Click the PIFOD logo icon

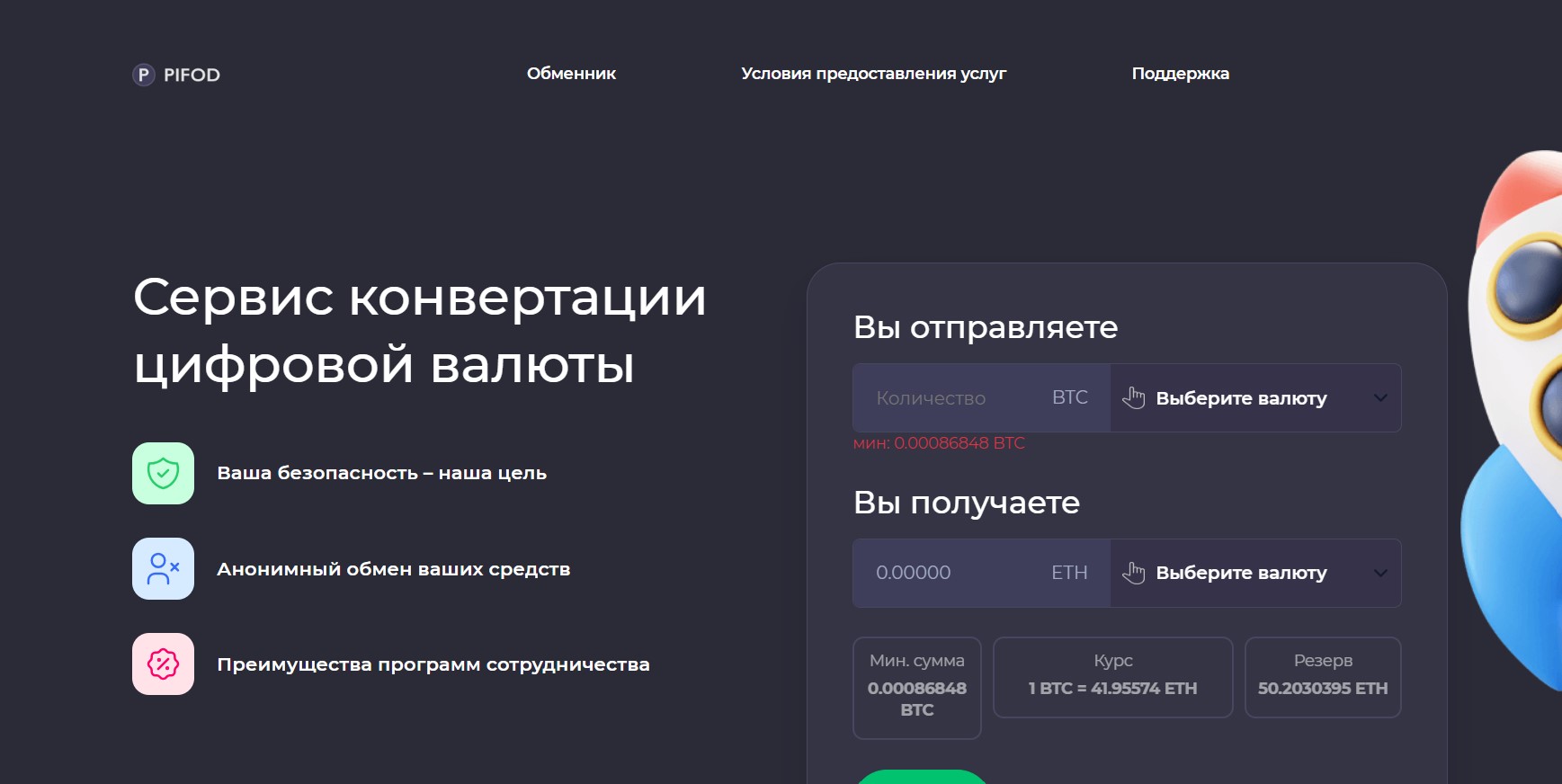pyautogui.click(x=143, y=75)
